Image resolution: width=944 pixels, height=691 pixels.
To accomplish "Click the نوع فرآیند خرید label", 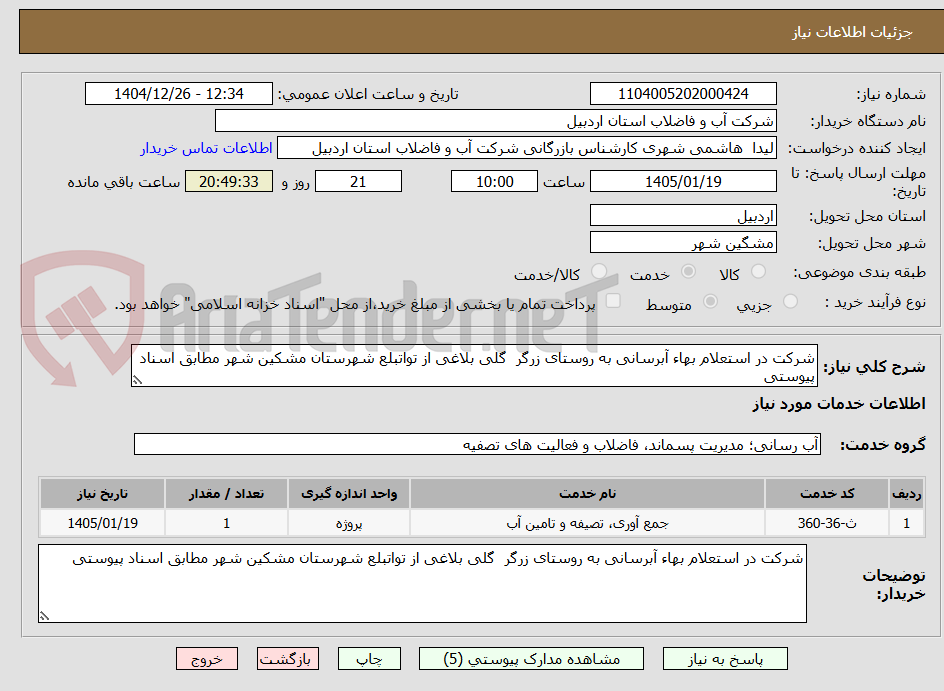I will click(875, 302).
